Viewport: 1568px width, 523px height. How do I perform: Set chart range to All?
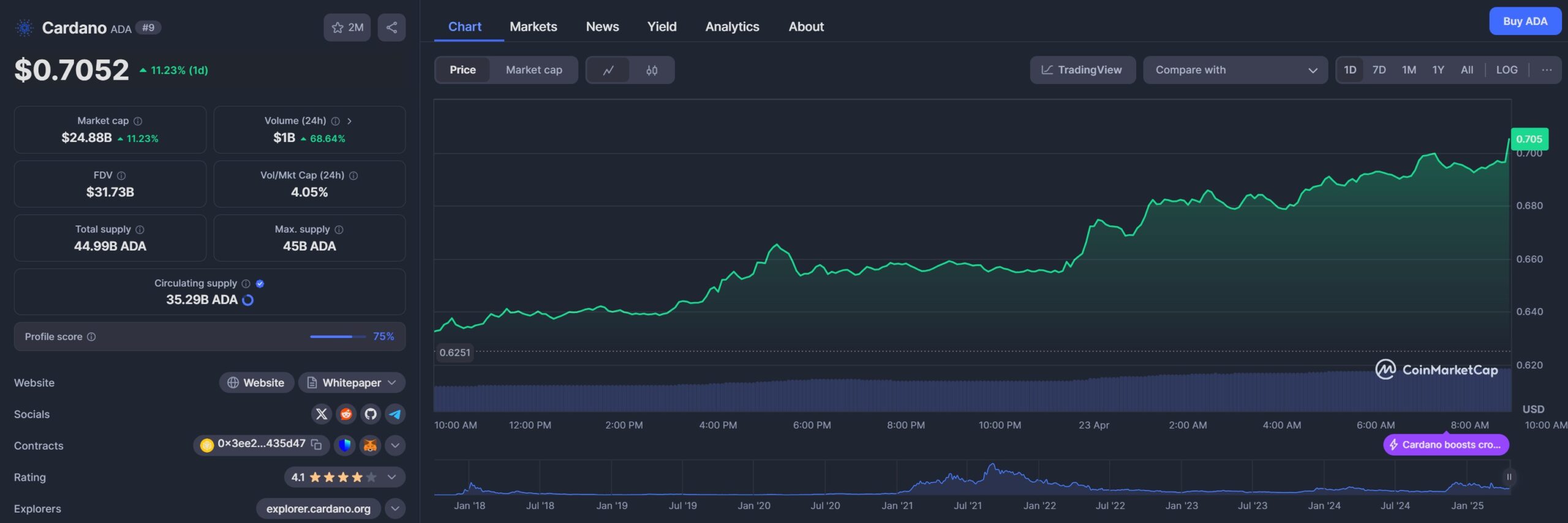pos(1467,70)
